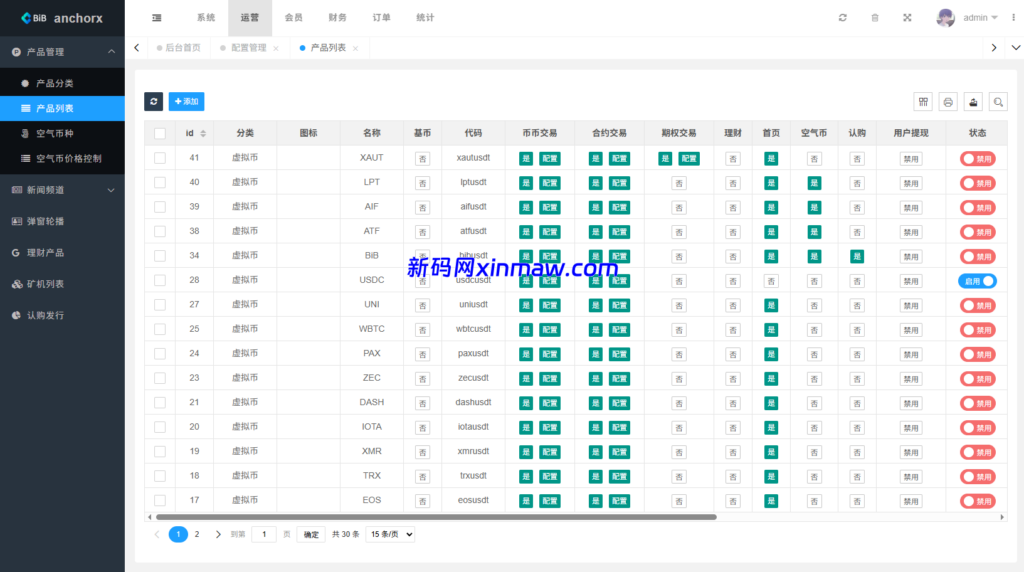Open the tab options chevron
The width and height of the screenshot is (1024, 572).
[x=1016, y=48]
